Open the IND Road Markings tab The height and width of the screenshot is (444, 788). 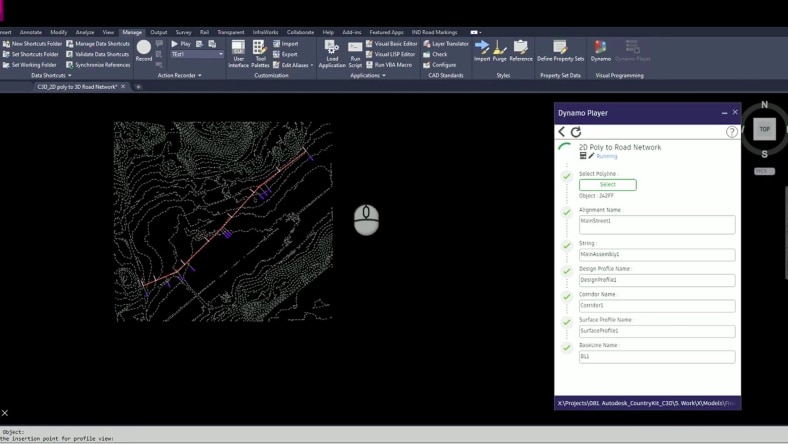(x=435, y=32)
